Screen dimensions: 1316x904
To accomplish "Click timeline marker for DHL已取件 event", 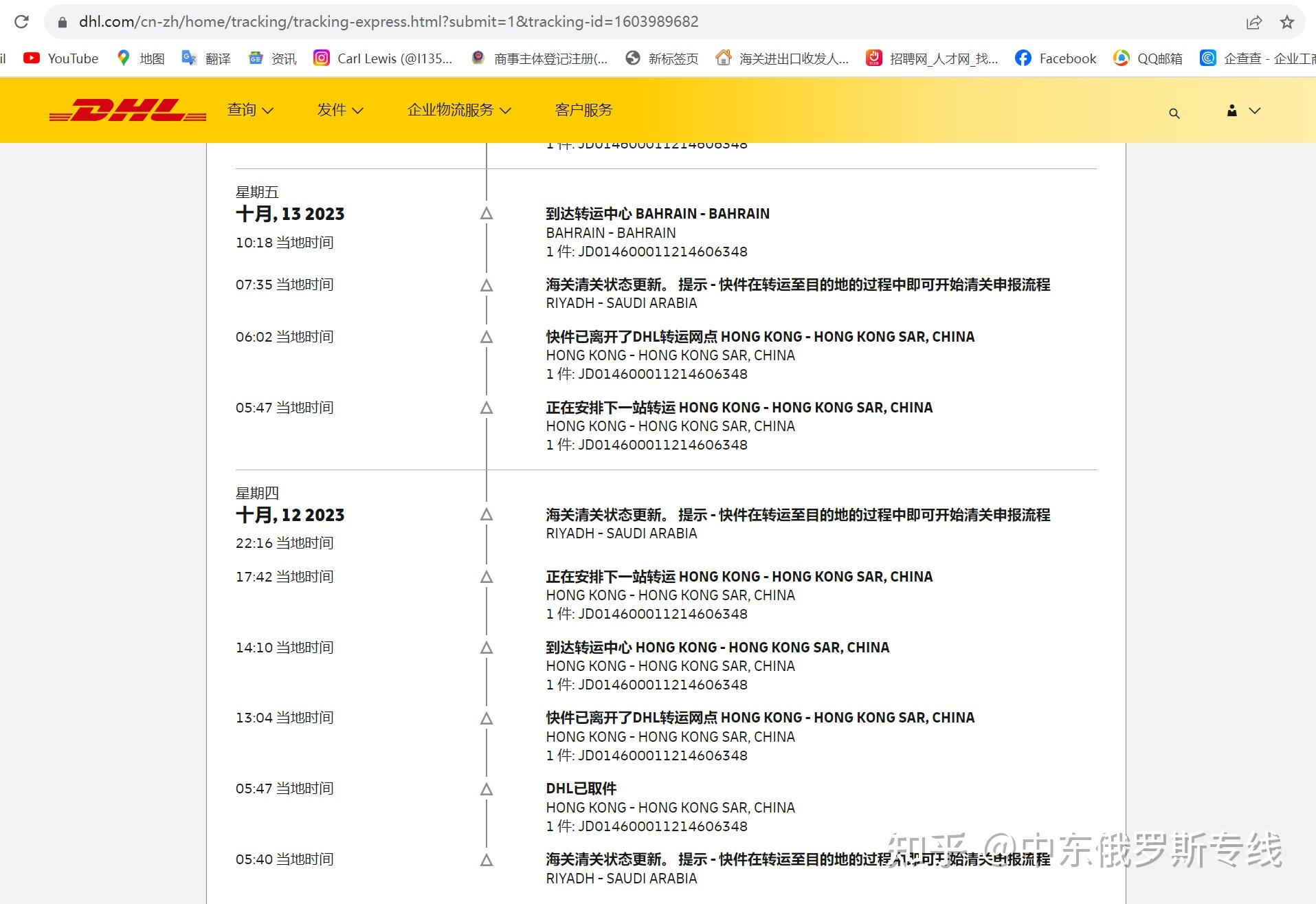I will [487, 790].
